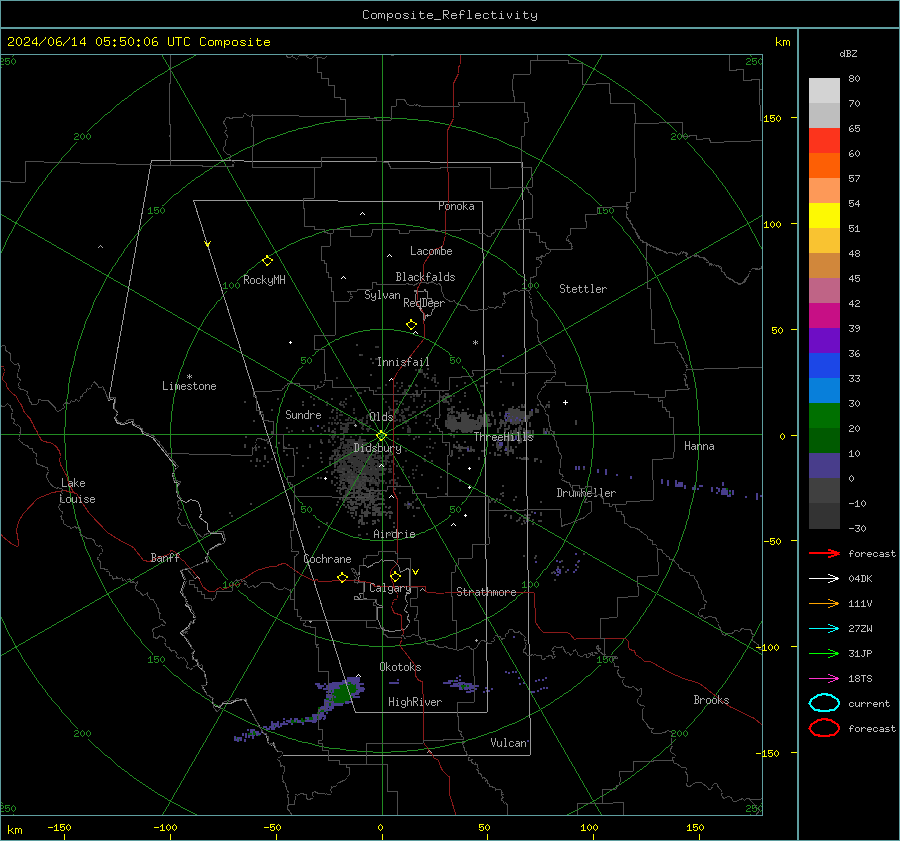Select the Drumheller label
The width and height of the screenshot is (900, 841).
pos(586,493)
